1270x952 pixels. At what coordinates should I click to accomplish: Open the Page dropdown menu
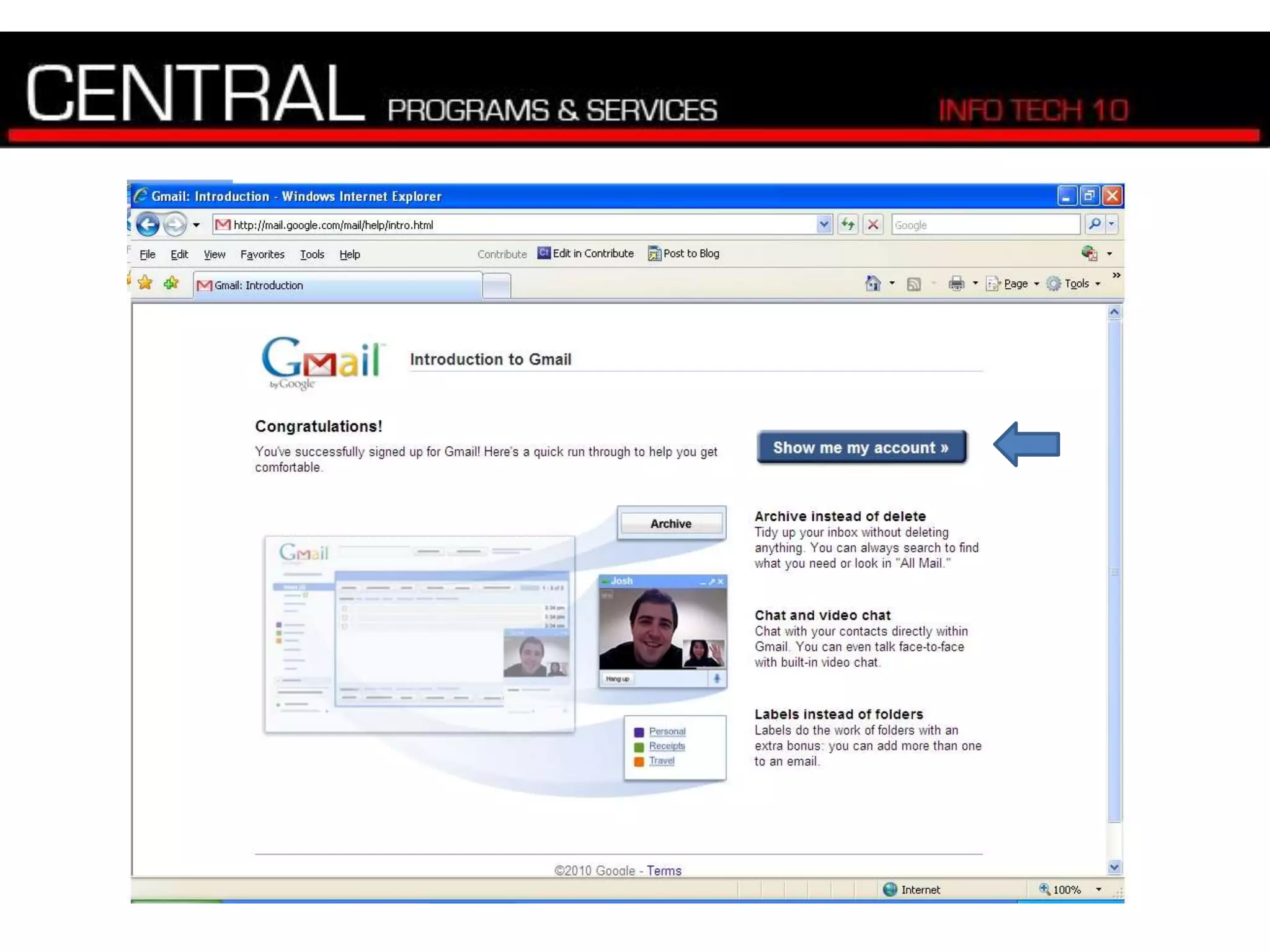coord(1015,284)
